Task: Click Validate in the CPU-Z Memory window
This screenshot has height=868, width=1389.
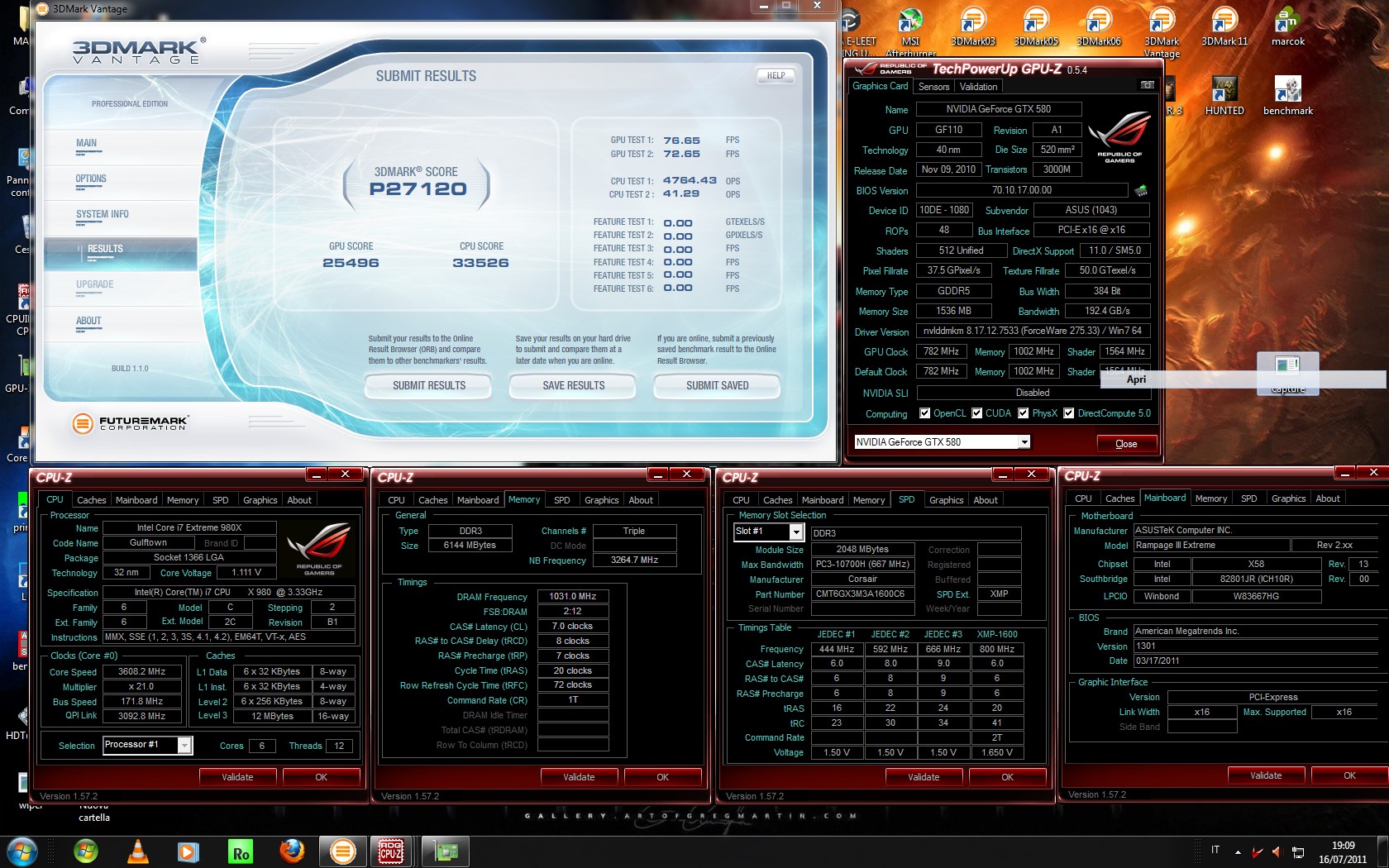Action: (x=579, y=777)
